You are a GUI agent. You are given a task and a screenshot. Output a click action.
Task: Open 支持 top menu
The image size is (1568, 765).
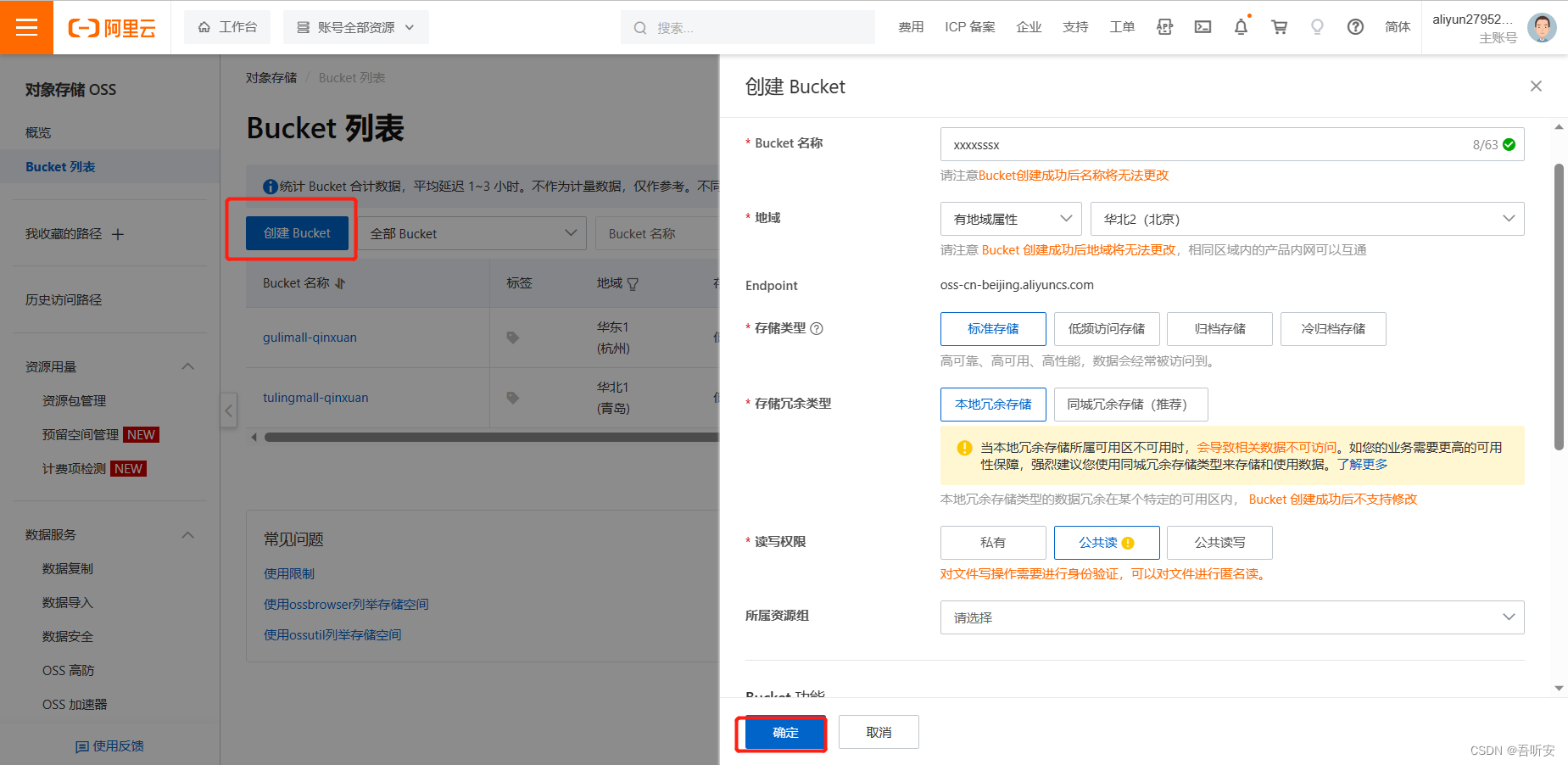pyautogui.click(x=1075, y=27)
